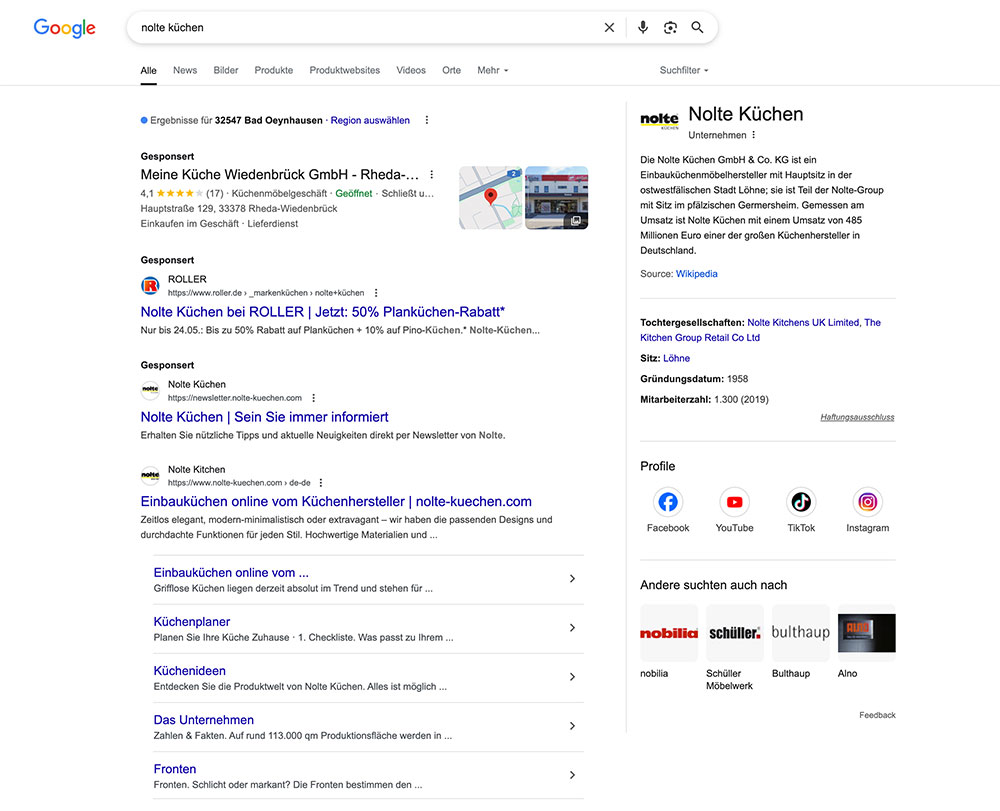Open 'Nolte Küchen bei ROLLER' ad link
The width and height of the screenshot is (1000, 811).
tap(322, 312)
